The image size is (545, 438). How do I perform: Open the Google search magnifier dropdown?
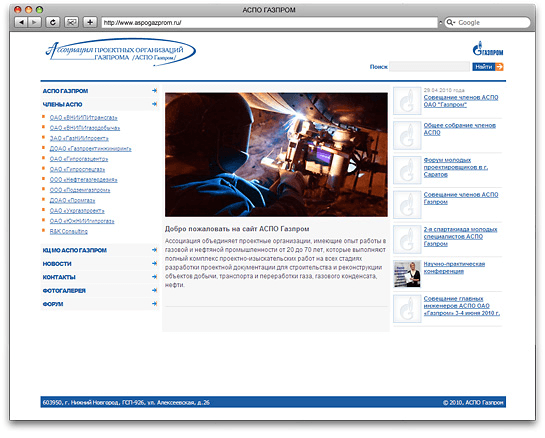point(451,23)
